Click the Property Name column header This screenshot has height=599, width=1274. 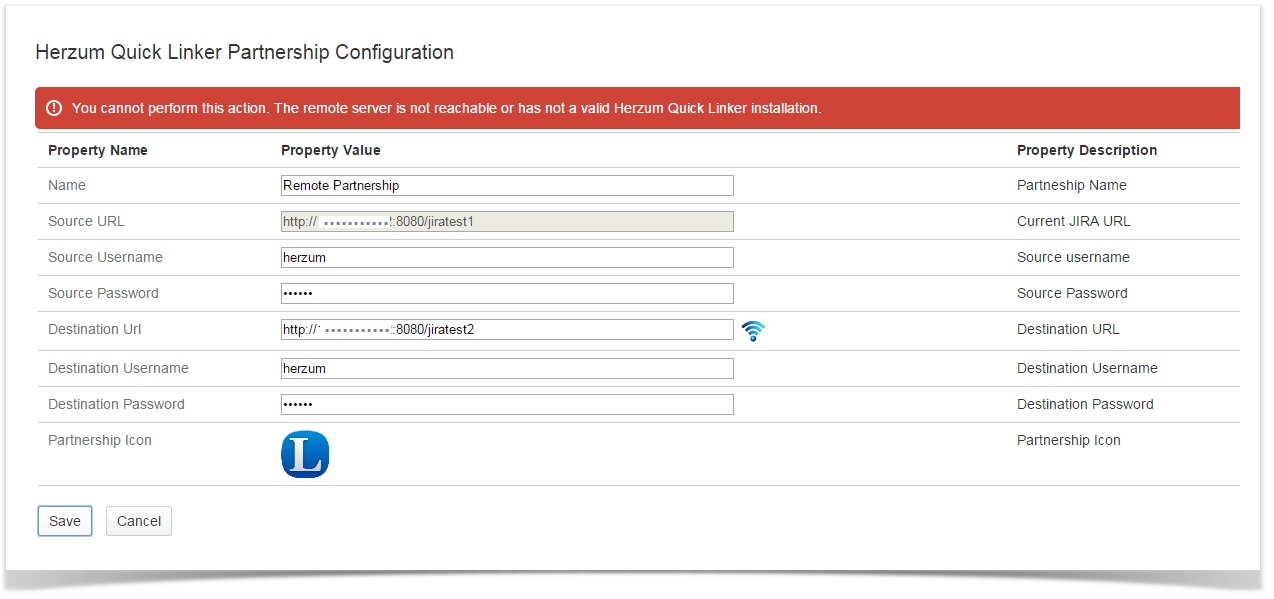[98, 150]
